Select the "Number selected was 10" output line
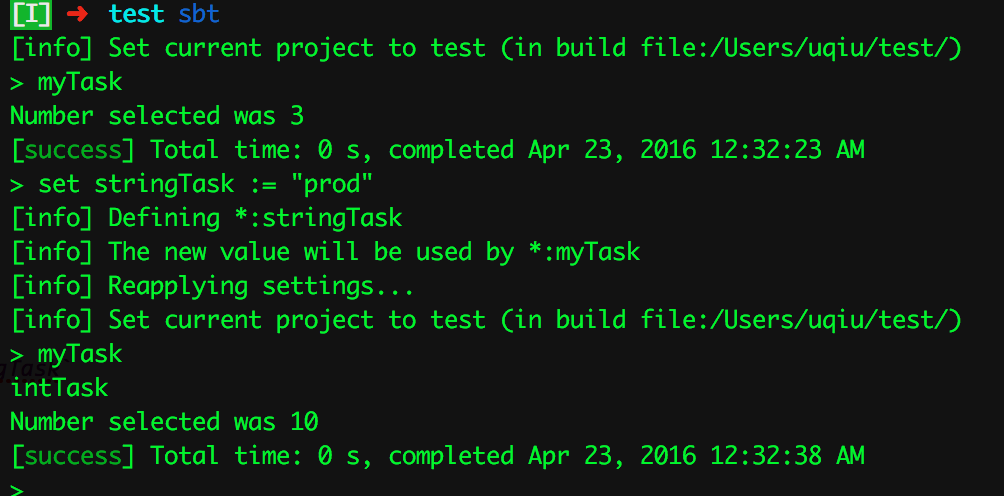The height and width of the screenshot is (496, 1004). tap(164, 422)
